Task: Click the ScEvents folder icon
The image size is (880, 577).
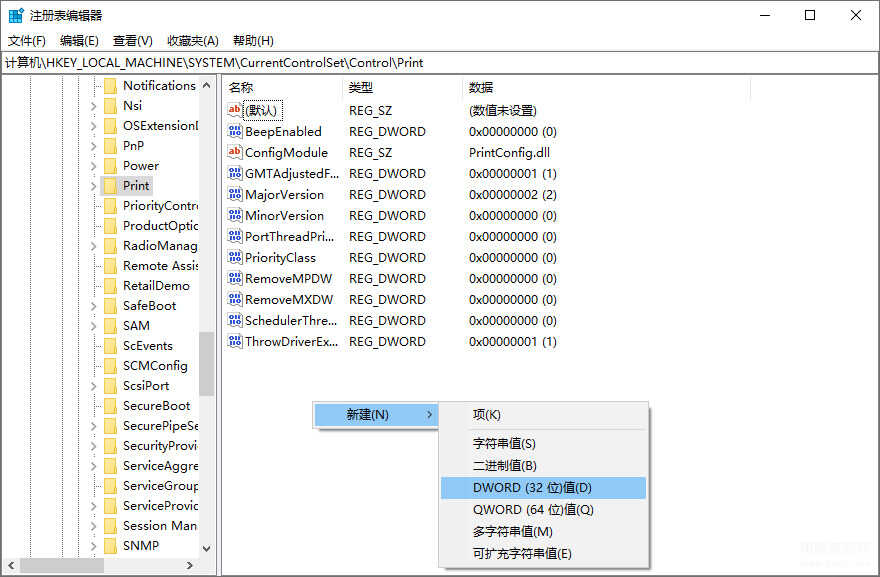Action: (111, 346)
